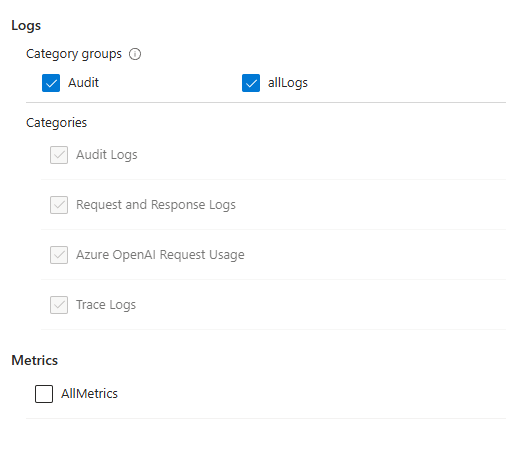Click the Metrics section heading
The height and width of the screenshot is (455, 506).
point(35,360)
